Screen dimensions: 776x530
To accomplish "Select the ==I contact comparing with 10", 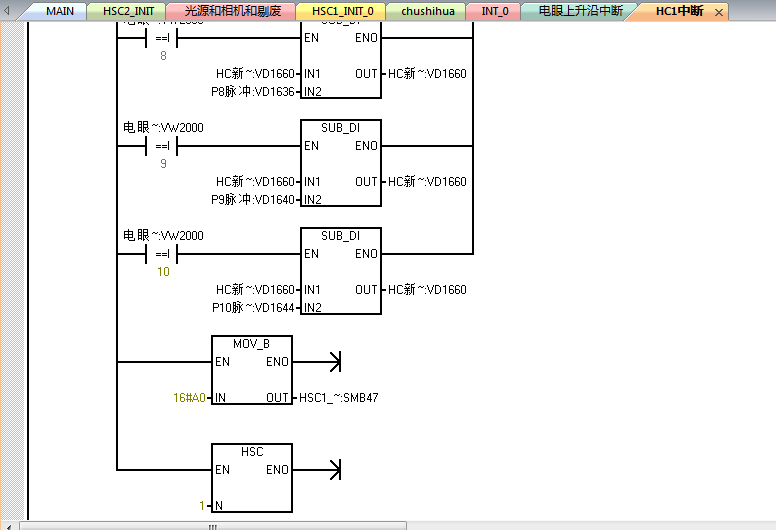I will tap(162, 254).
